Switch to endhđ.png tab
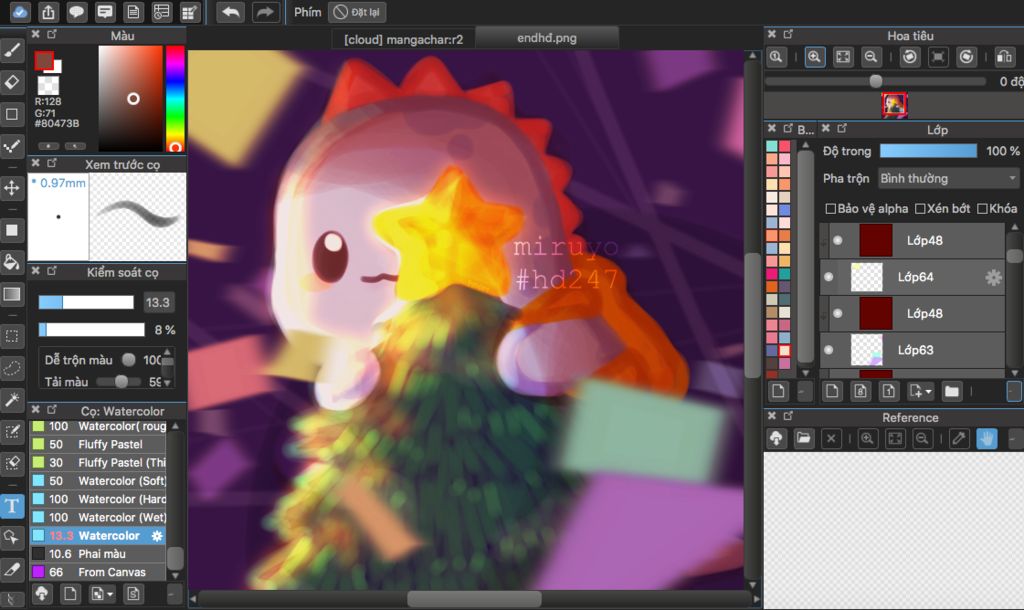Viewport: 1024px width, 610px height. click(x=547, y=38)
